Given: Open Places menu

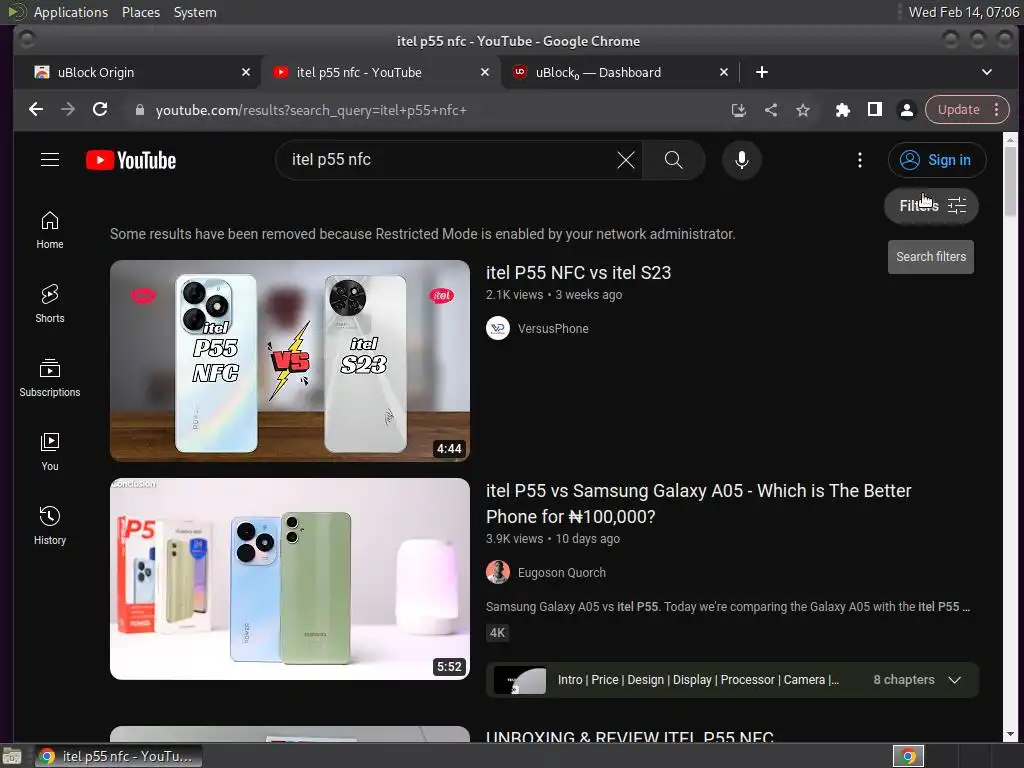Looking at the screenshot, I should (140, 12).
